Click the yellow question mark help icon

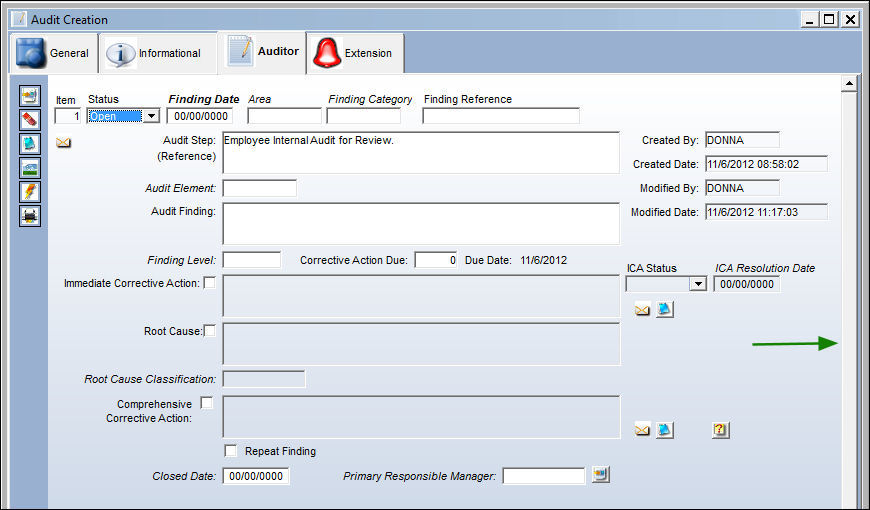coord(720,430)
